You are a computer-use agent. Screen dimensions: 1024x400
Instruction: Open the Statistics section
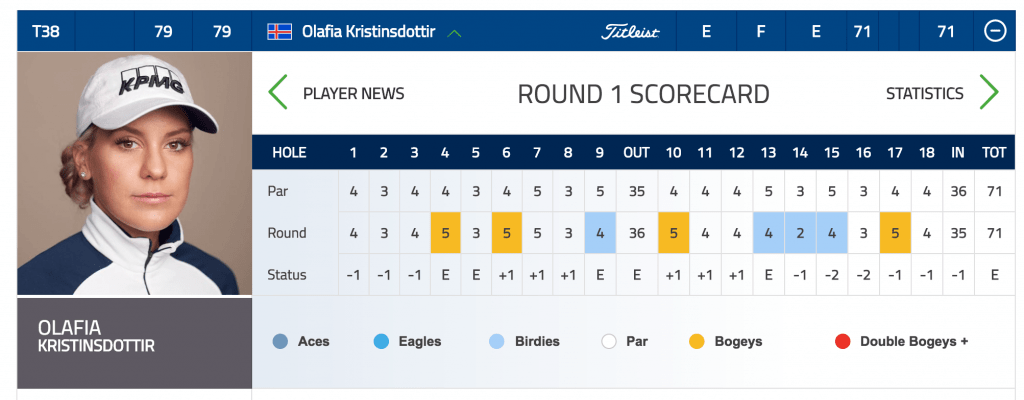(x=924, y=93)
